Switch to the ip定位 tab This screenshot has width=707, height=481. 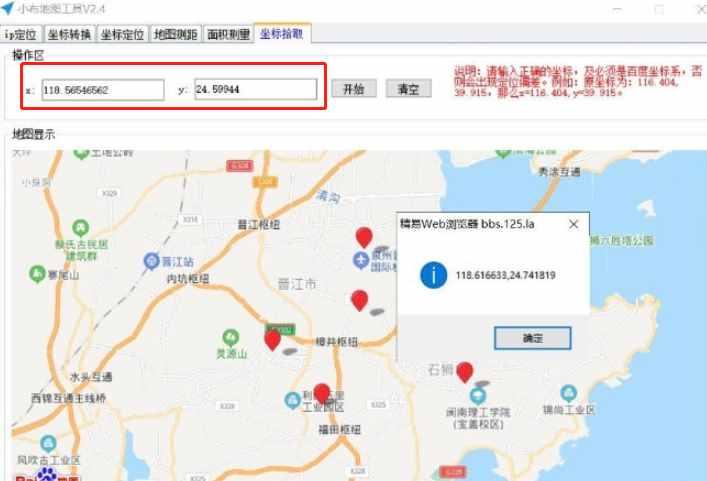(x=21, y=34)
